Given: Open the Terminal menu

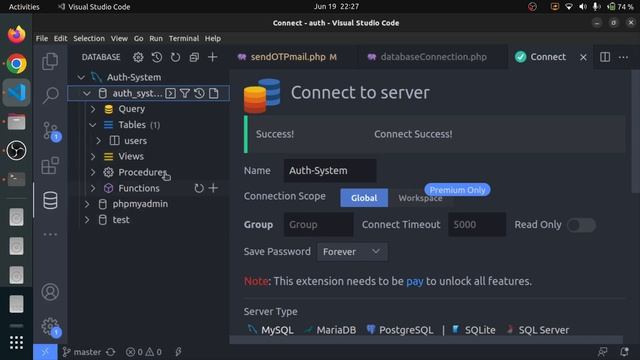Looking at the screenshot, I should tap(184, 38).
